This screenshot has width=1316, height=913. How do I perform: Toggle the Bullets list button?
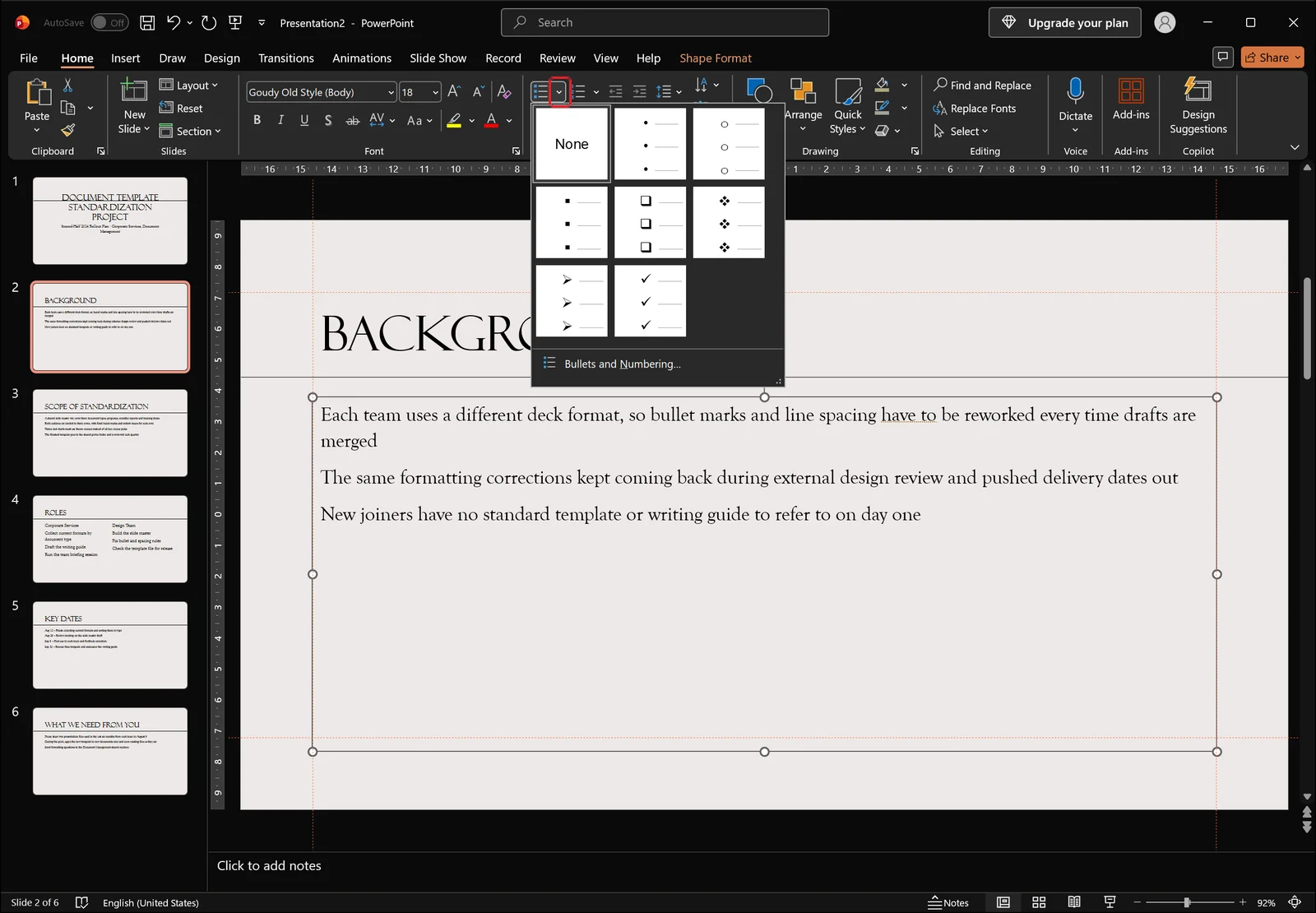[x=540, y=92]
